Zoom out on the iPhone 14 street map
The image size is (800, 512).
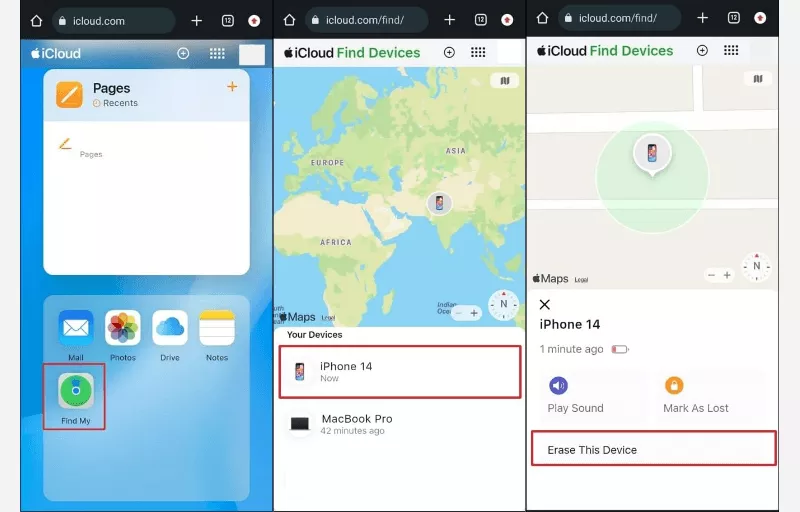[x=712, y=275]
